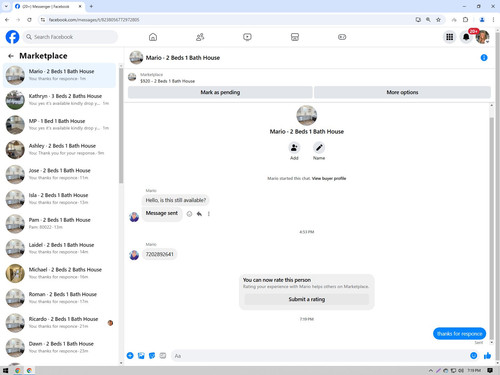Image resolution: width=500 pixels, height=375 pixels.
Task: Reply to 'Message sent' message
Action: 199,214
